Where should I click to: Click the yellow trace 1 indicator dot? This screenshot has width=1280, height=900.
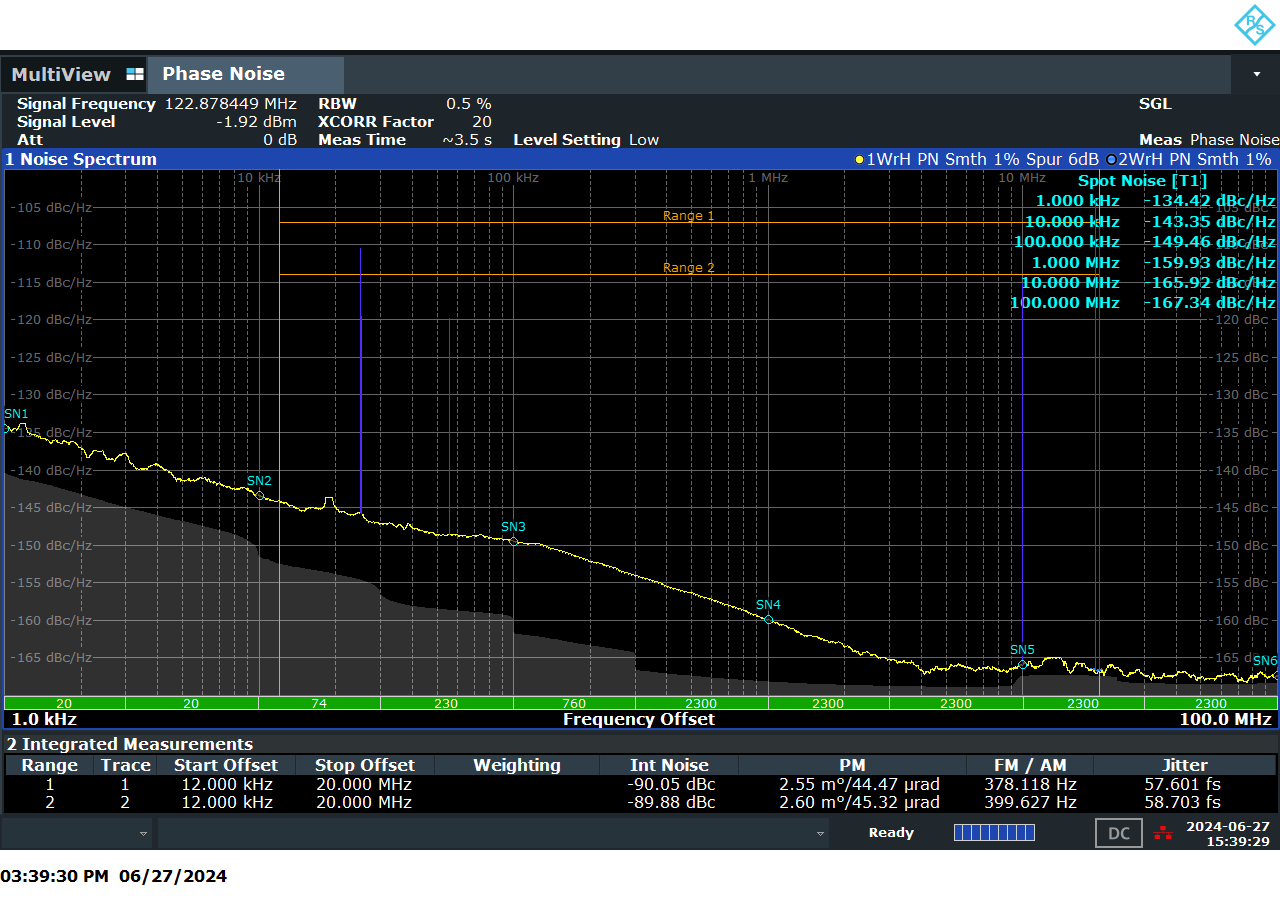859,160
